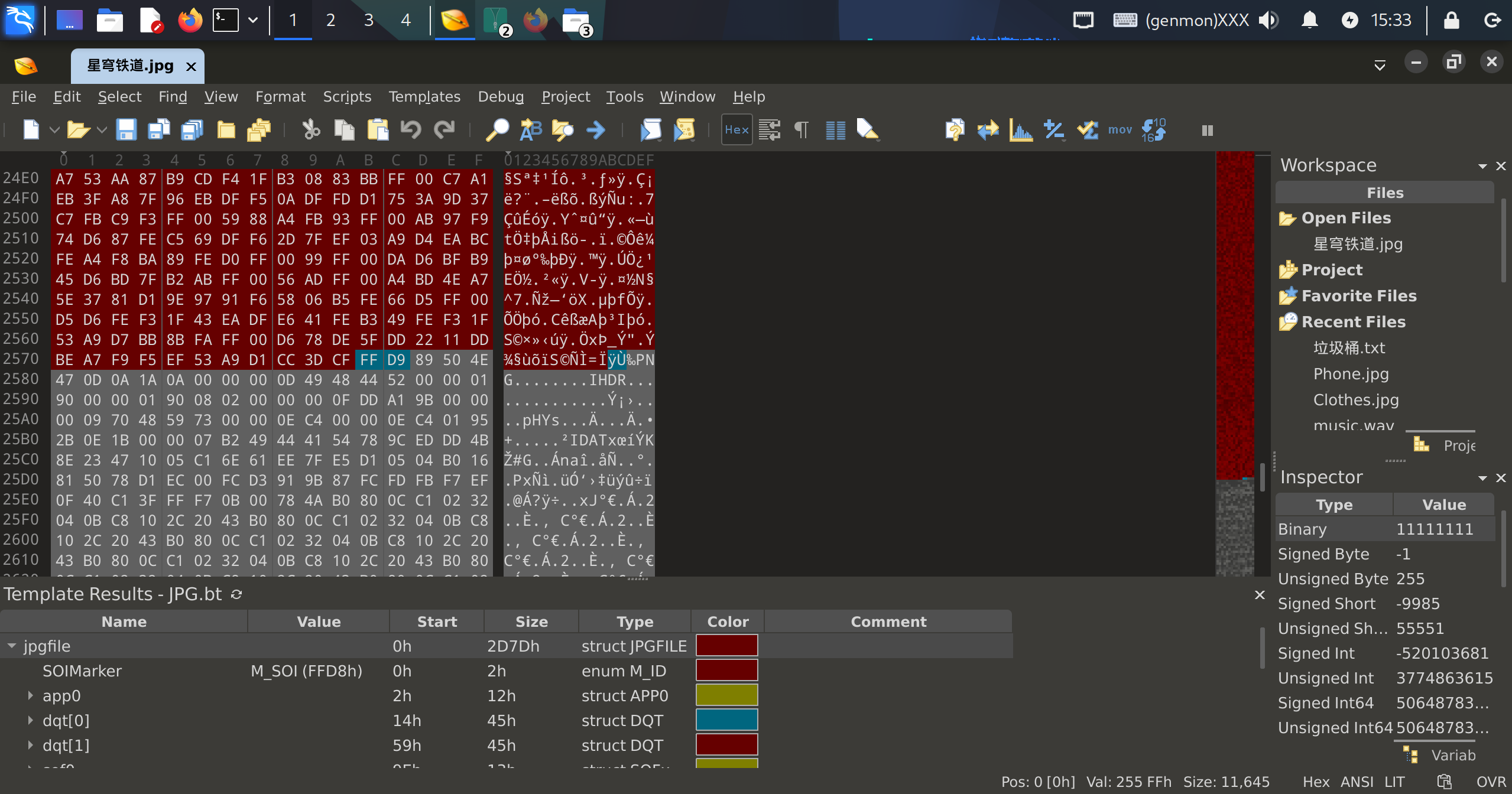Click the dqt[0] blue color swatch

[x=726, y=720]
